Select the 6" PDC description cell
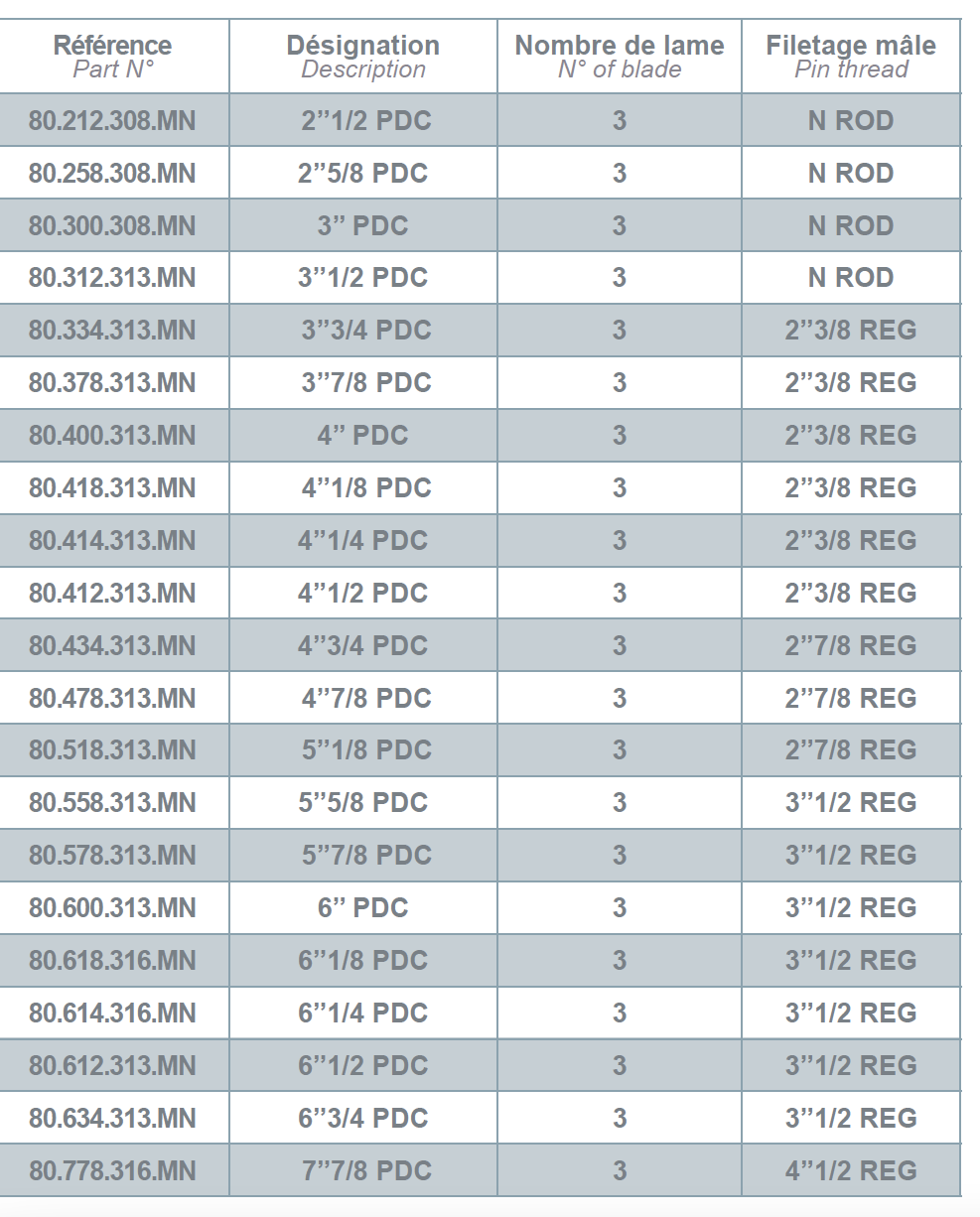 (x=363, y=908)
